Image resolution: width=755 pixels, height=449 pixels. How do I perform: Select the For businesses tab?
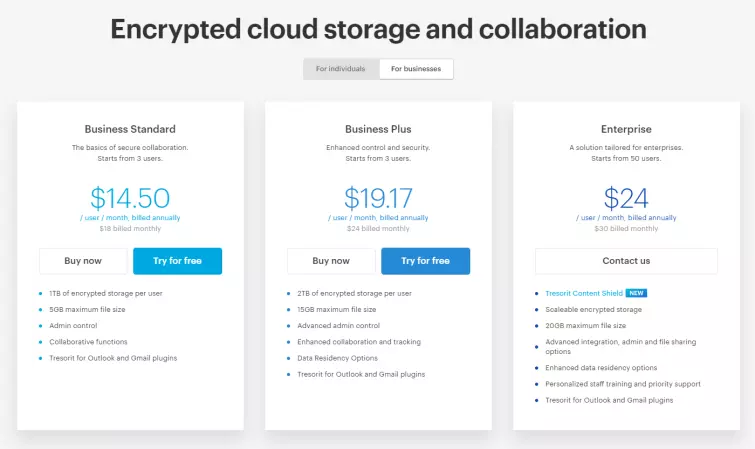(416, 69)
